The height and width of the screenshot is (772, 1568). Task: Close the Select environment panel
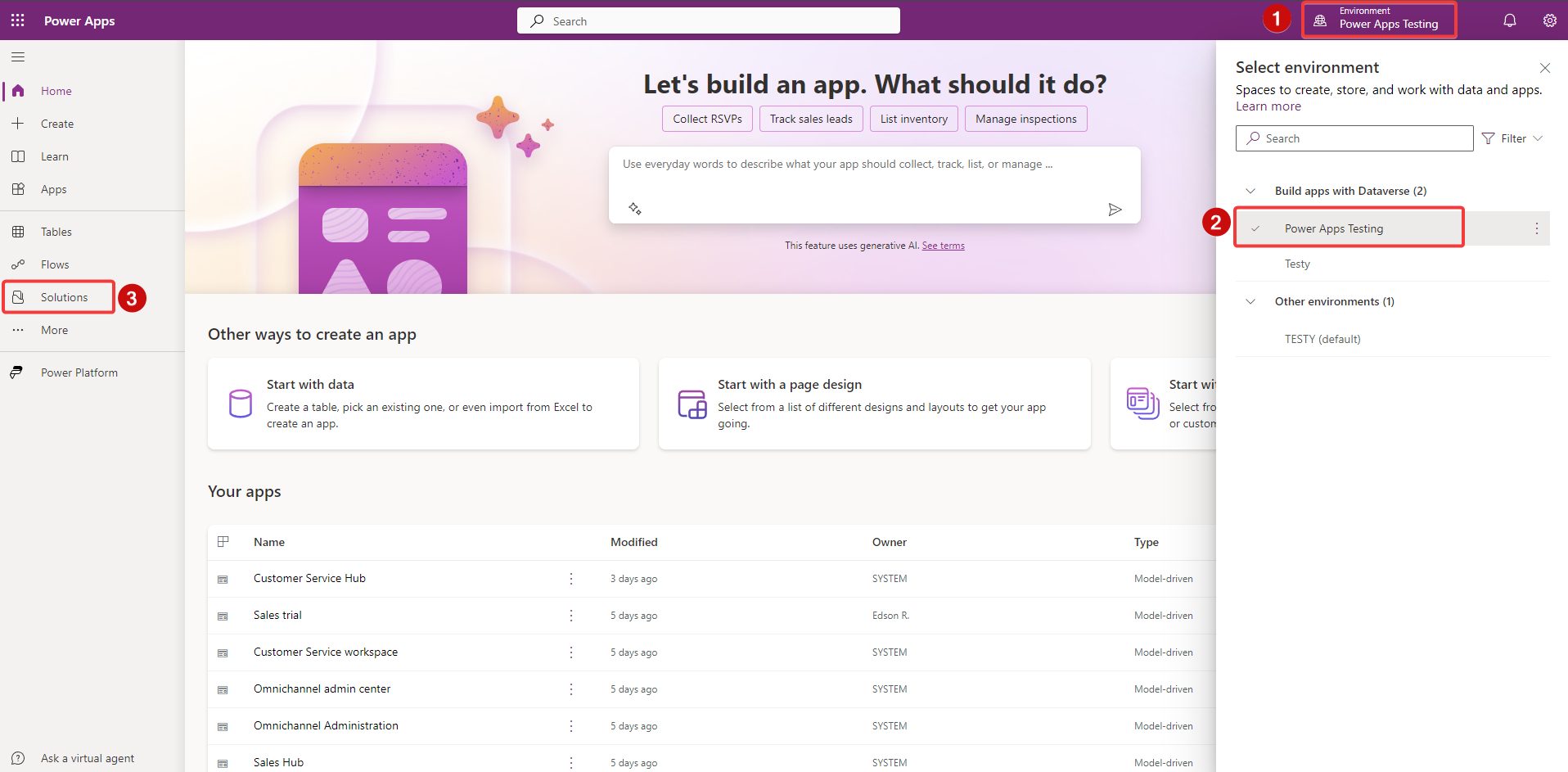click(x=1545, y=68)
